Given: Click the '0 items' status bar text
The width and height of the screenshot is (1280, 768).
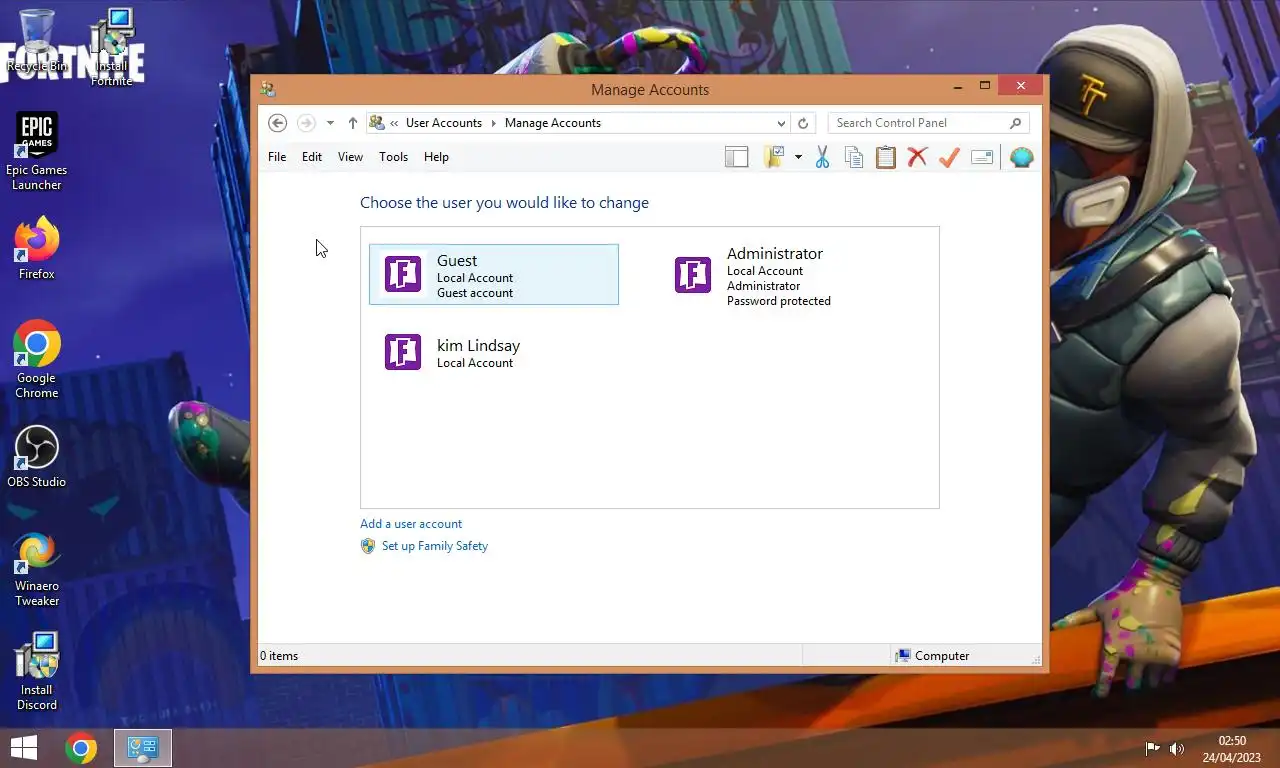Looking at the screenshot, I should (279, 656).
